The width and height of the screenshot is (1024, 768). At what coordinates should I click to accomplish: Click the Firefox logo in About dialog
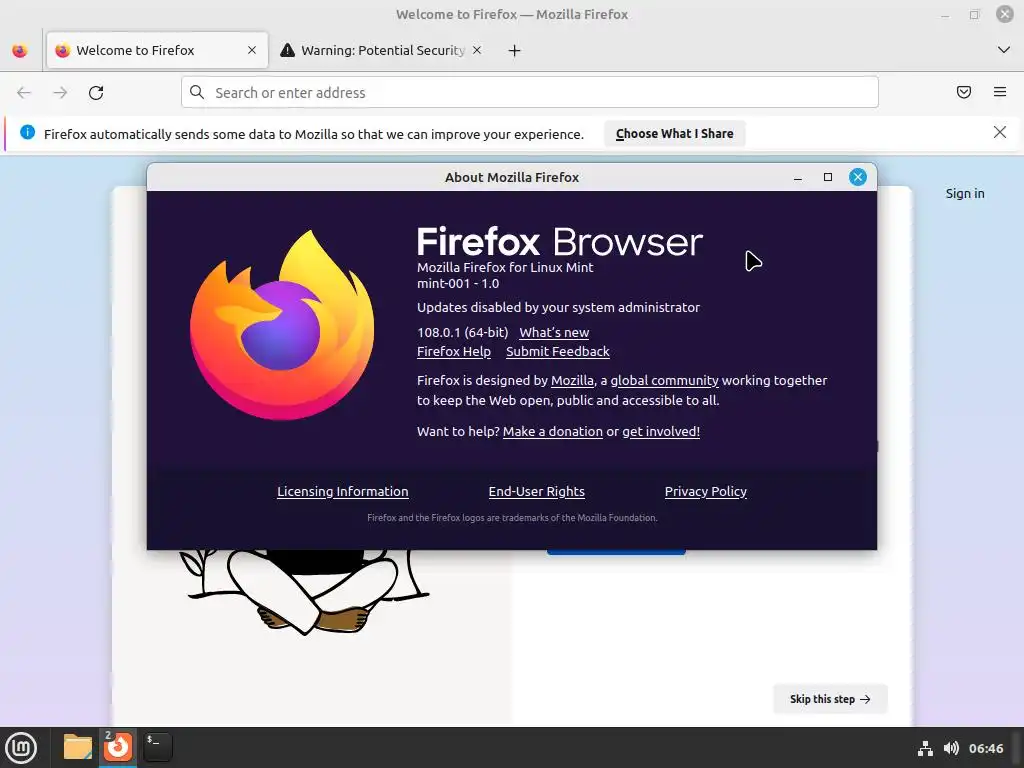tap(282, 325)
